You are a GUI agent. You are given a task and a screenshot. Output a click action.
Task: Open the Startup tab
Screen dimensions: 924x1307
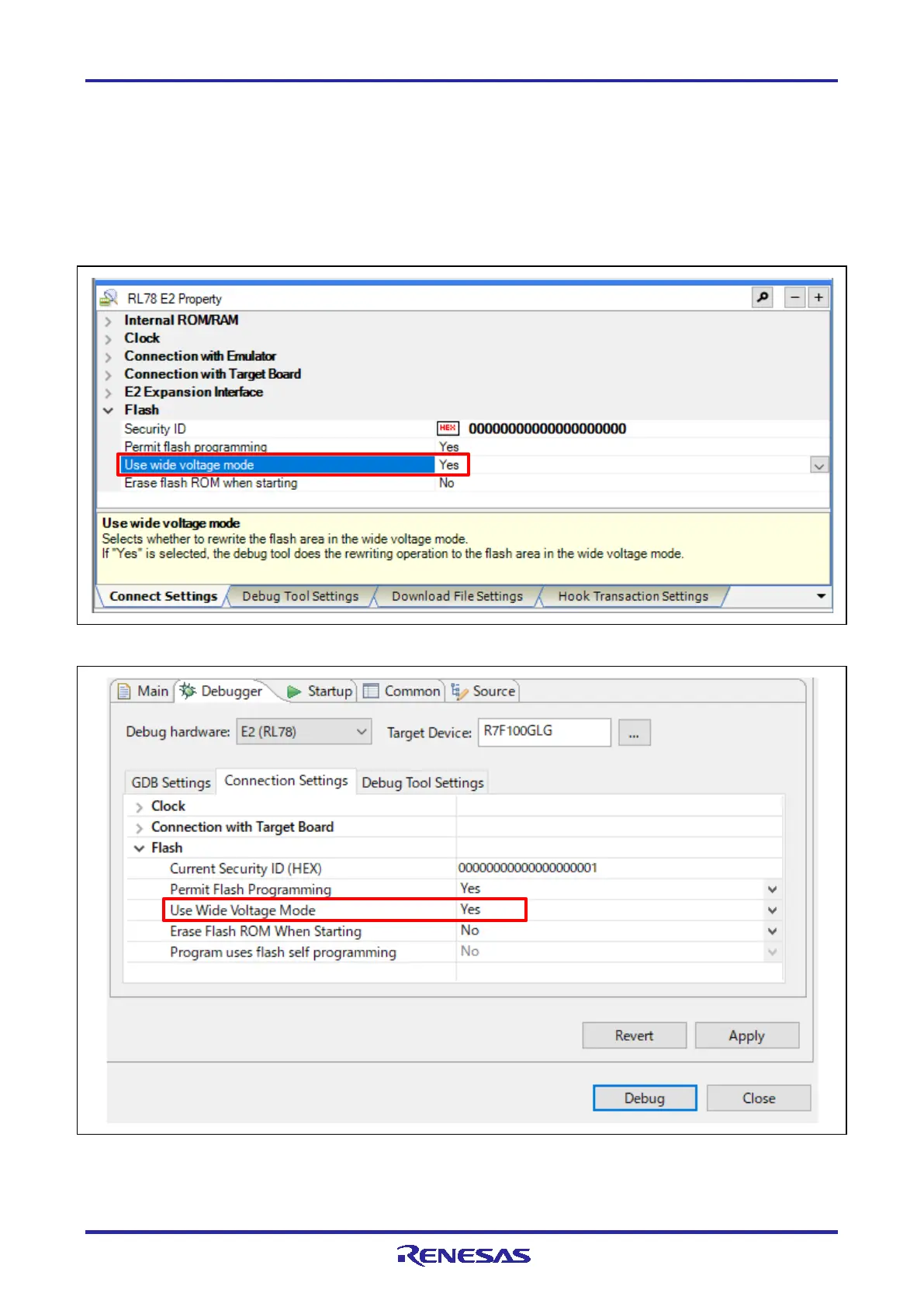coord(320,691)
